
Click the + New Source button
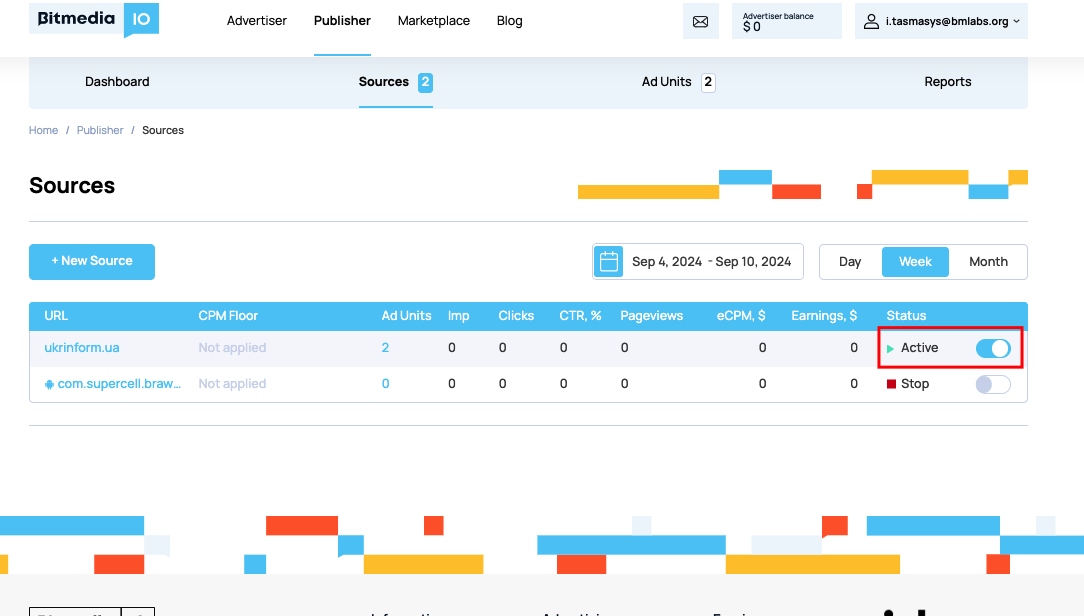point(92,261)
